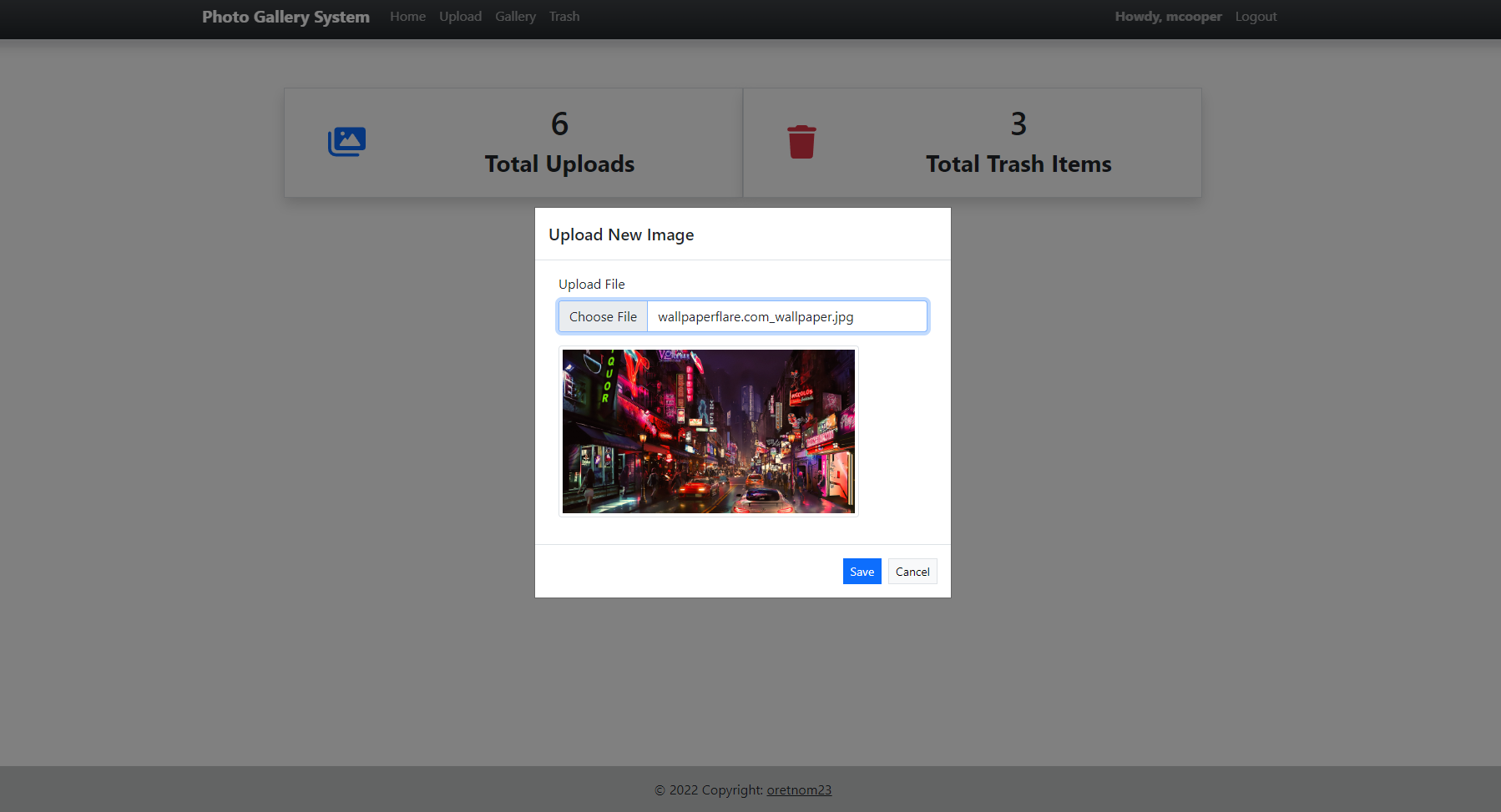Click Howdy, mcooper user label
Viewport: 1501px width, 812px height.
(1168, 17)
